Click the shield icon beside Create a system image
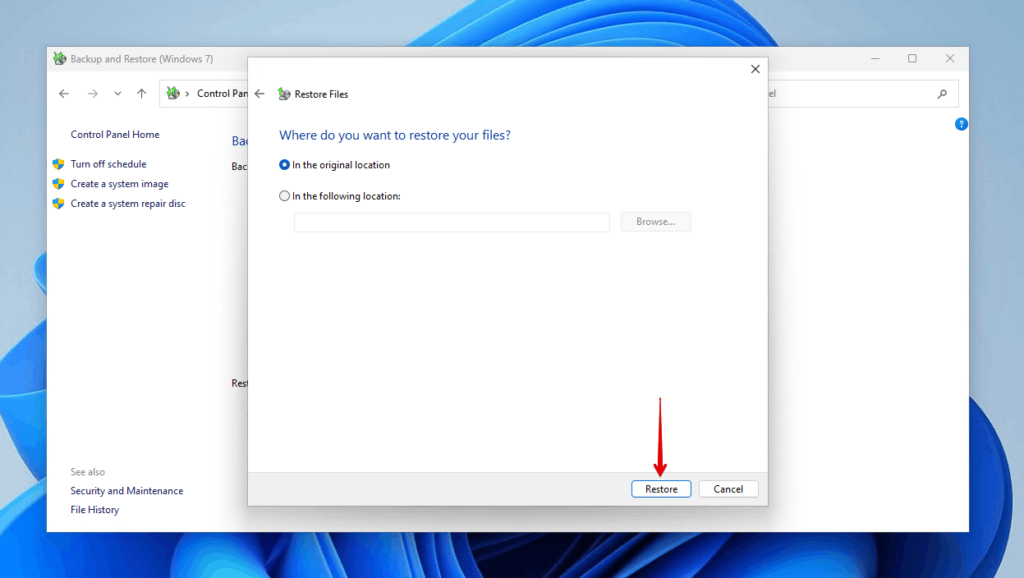Viewport: 1024px width, 578px height. 58,184
